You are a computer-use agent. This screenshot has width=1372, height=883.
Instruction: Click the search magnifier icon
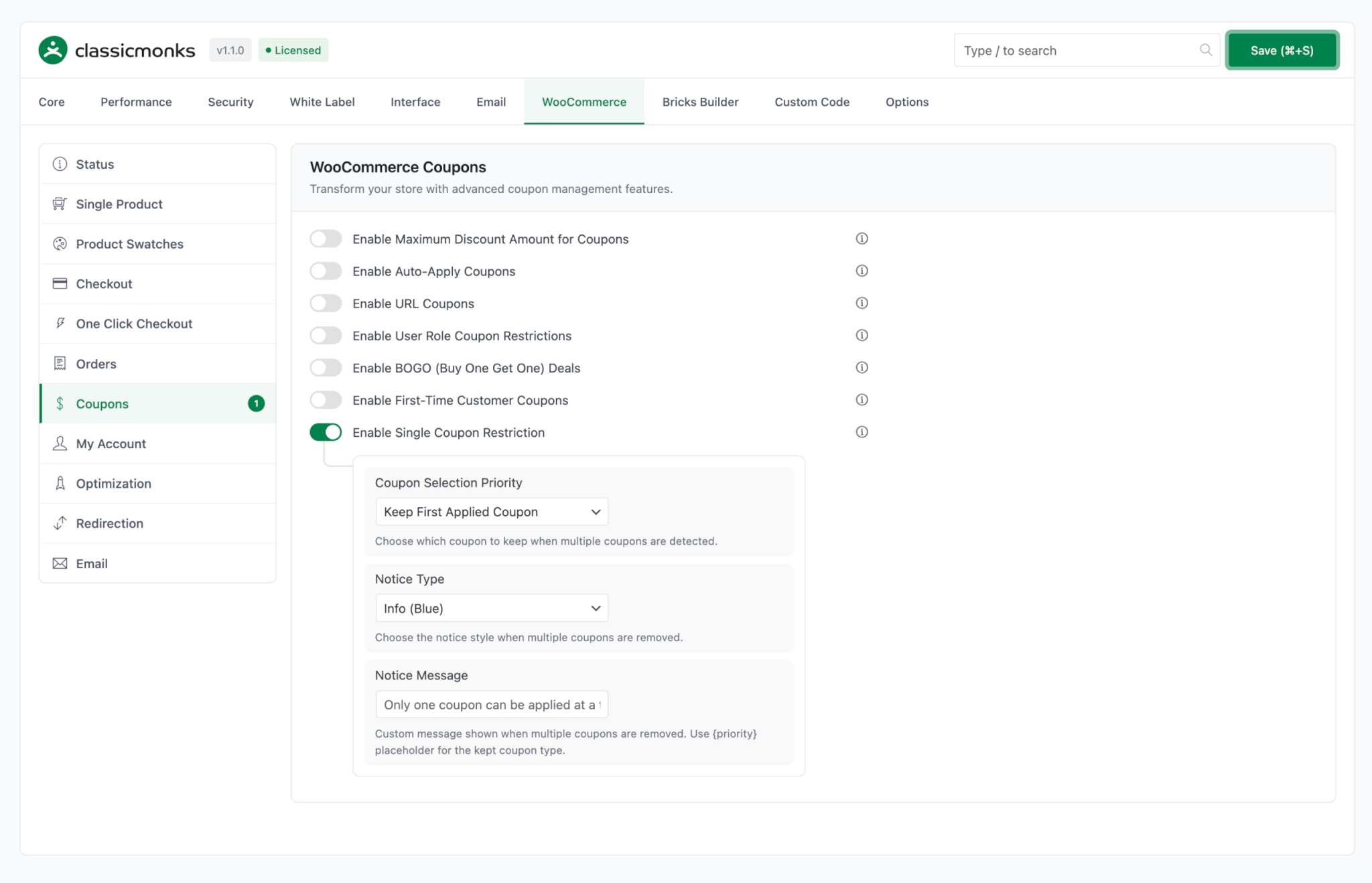(x=1205, y=50)
